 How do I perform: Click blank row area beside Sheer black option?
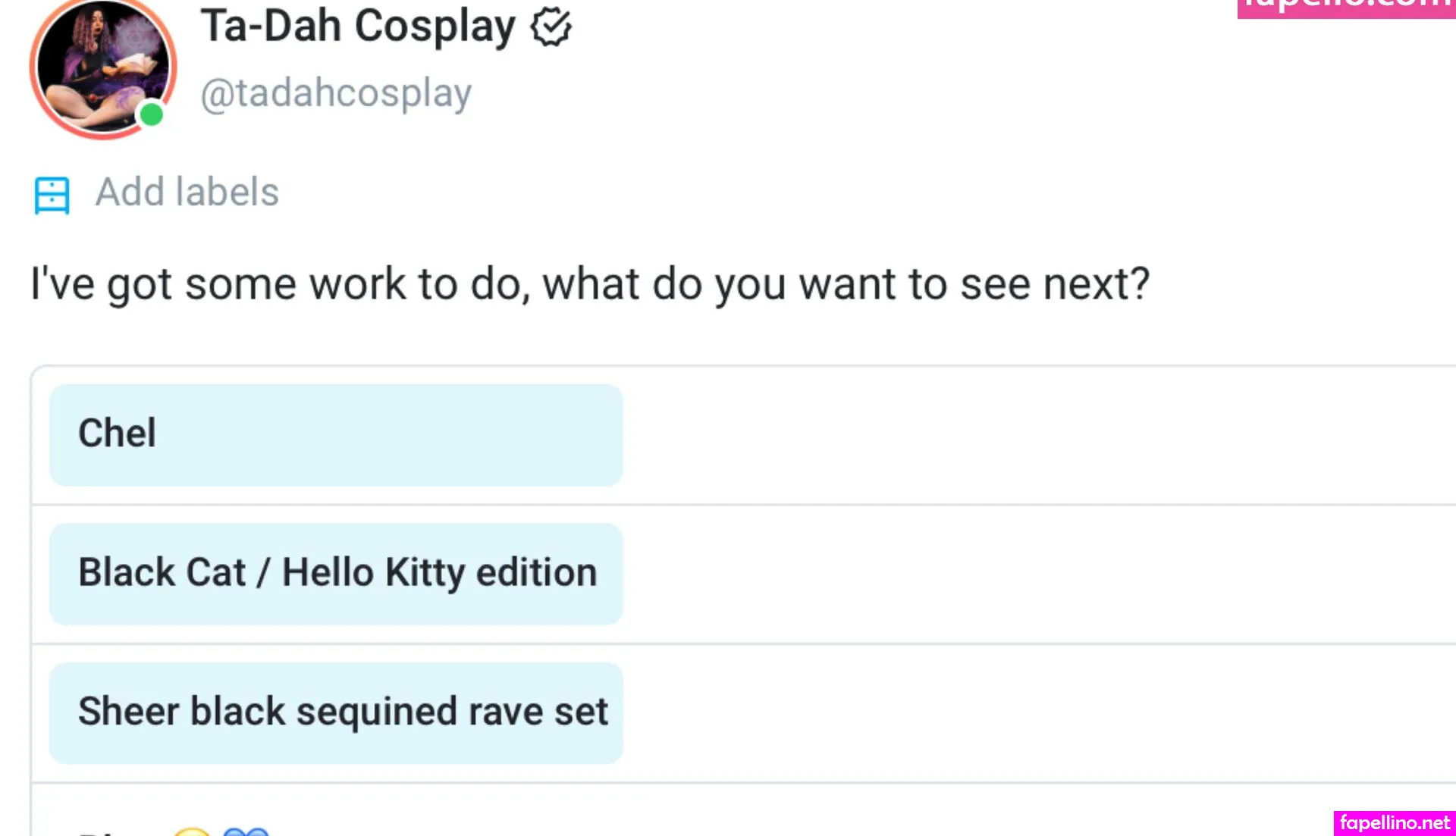(1024, 712)
